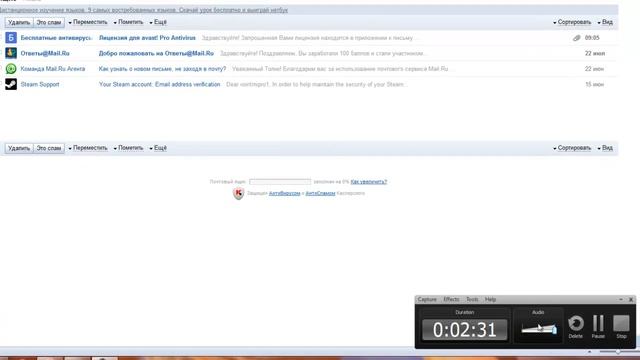This screenshot has height=360, width=640.
Task: Open email 'Добро пожаловать на Ответы@Mail.Ru'
Action: [156, 53]
